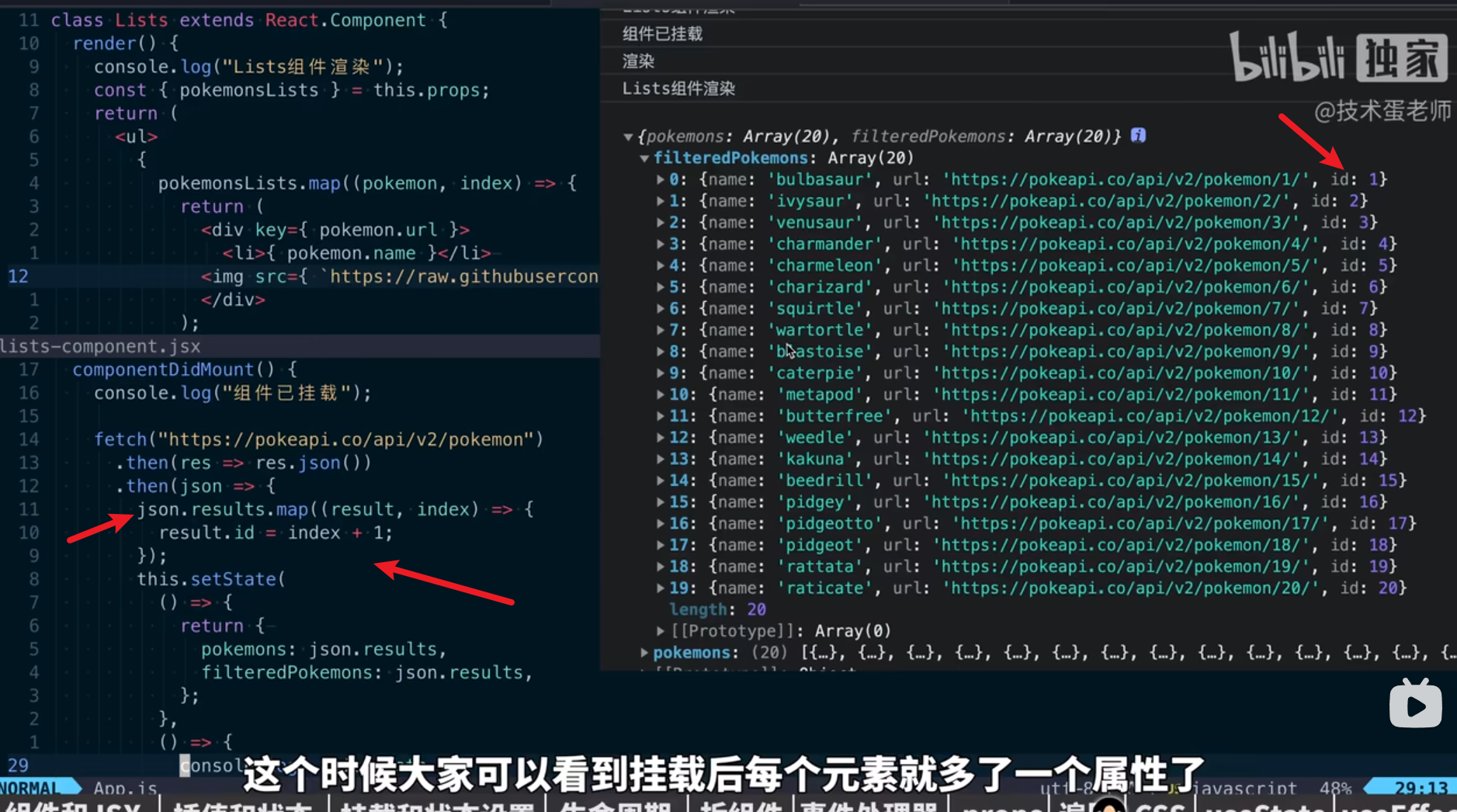Collapse the filteredPokemons array
This screenshot has height=812, width=1457.
click(x=644, y=158)
